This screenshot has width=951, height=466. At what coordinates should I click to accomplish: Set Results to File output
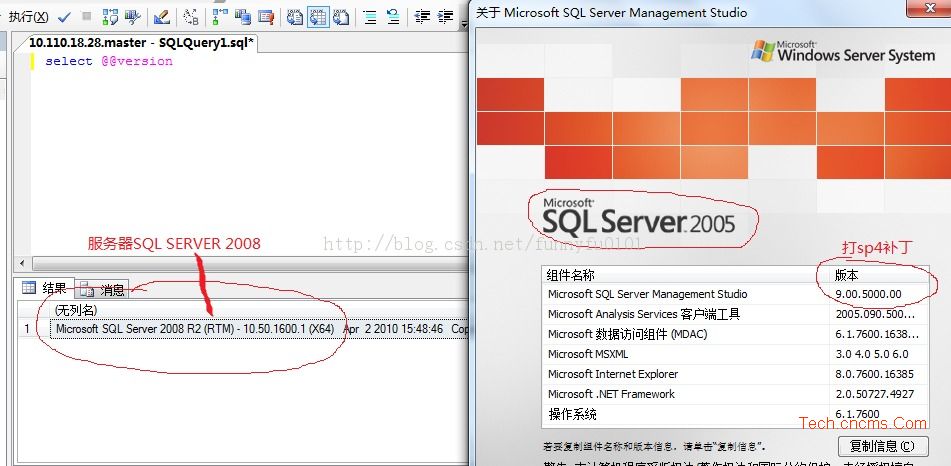(x=341, y=16)
